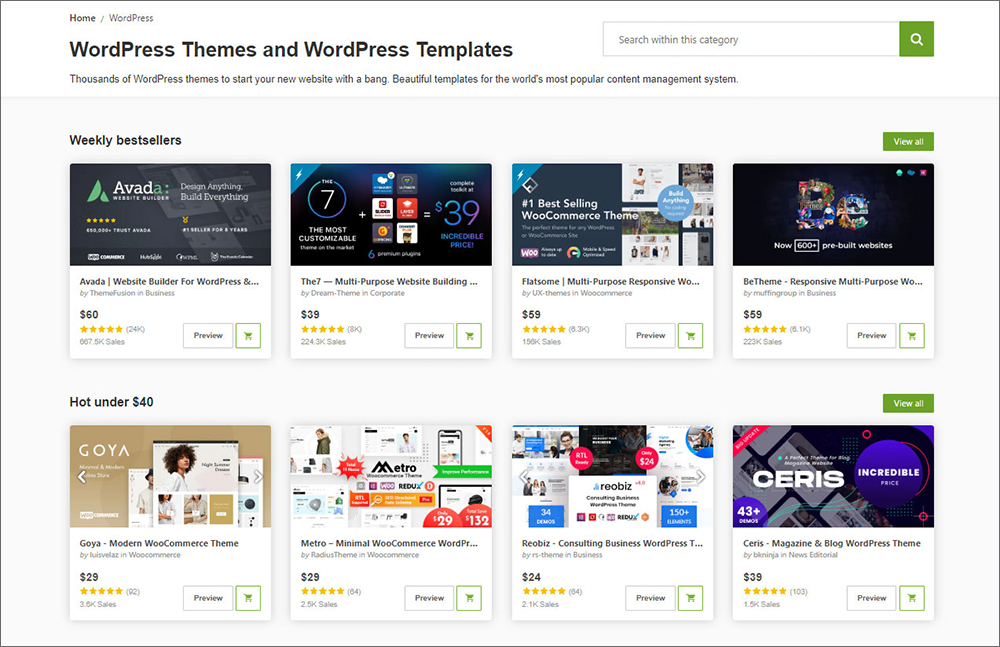Screen dimensions: 1000x647
Task: Open Goya - Modern WooCommerce Theme title
Action: 159,544
